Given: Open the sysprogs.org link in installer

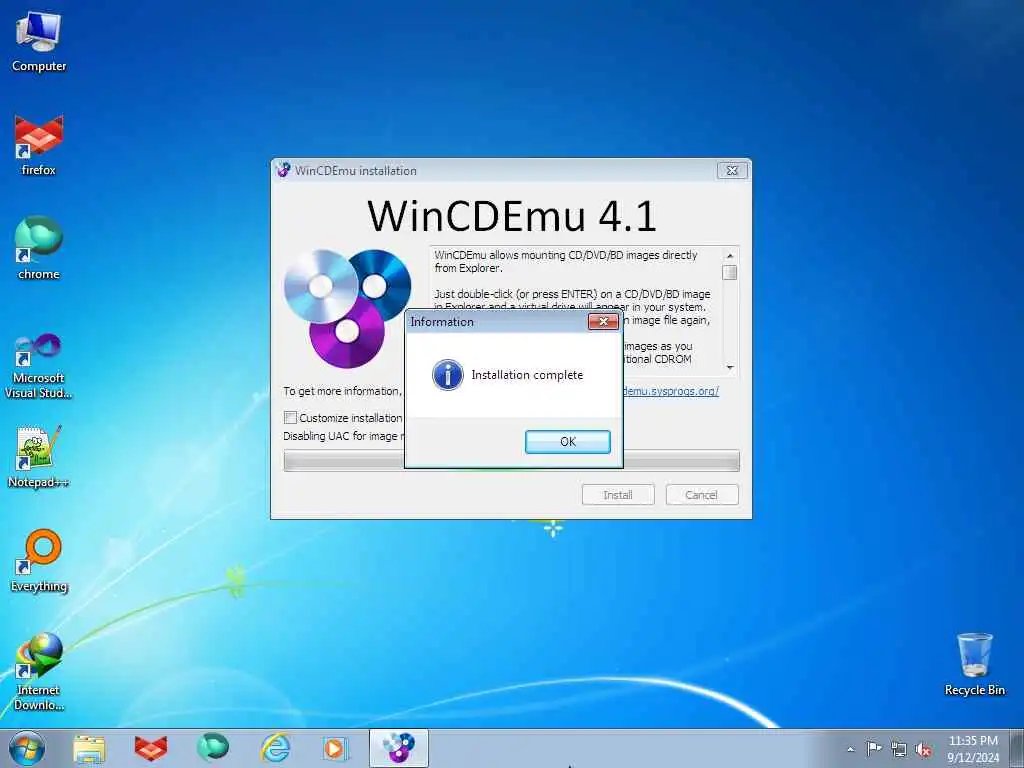Looking at the screenshot, I should [671, 391].
